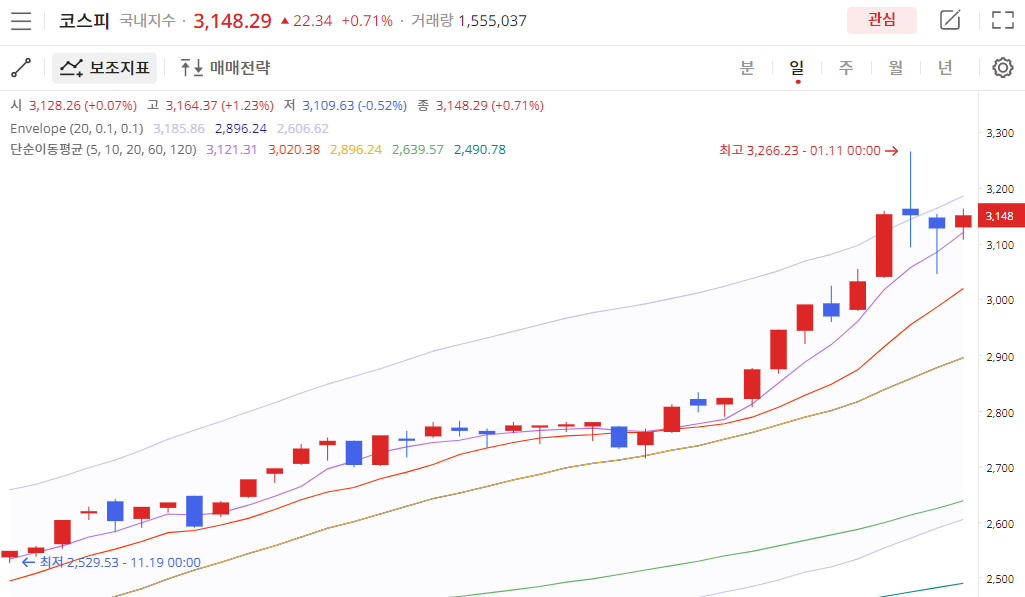The image size is (1025, 597).
Task: Expand chart to fullscreen
Action: 1002,20
